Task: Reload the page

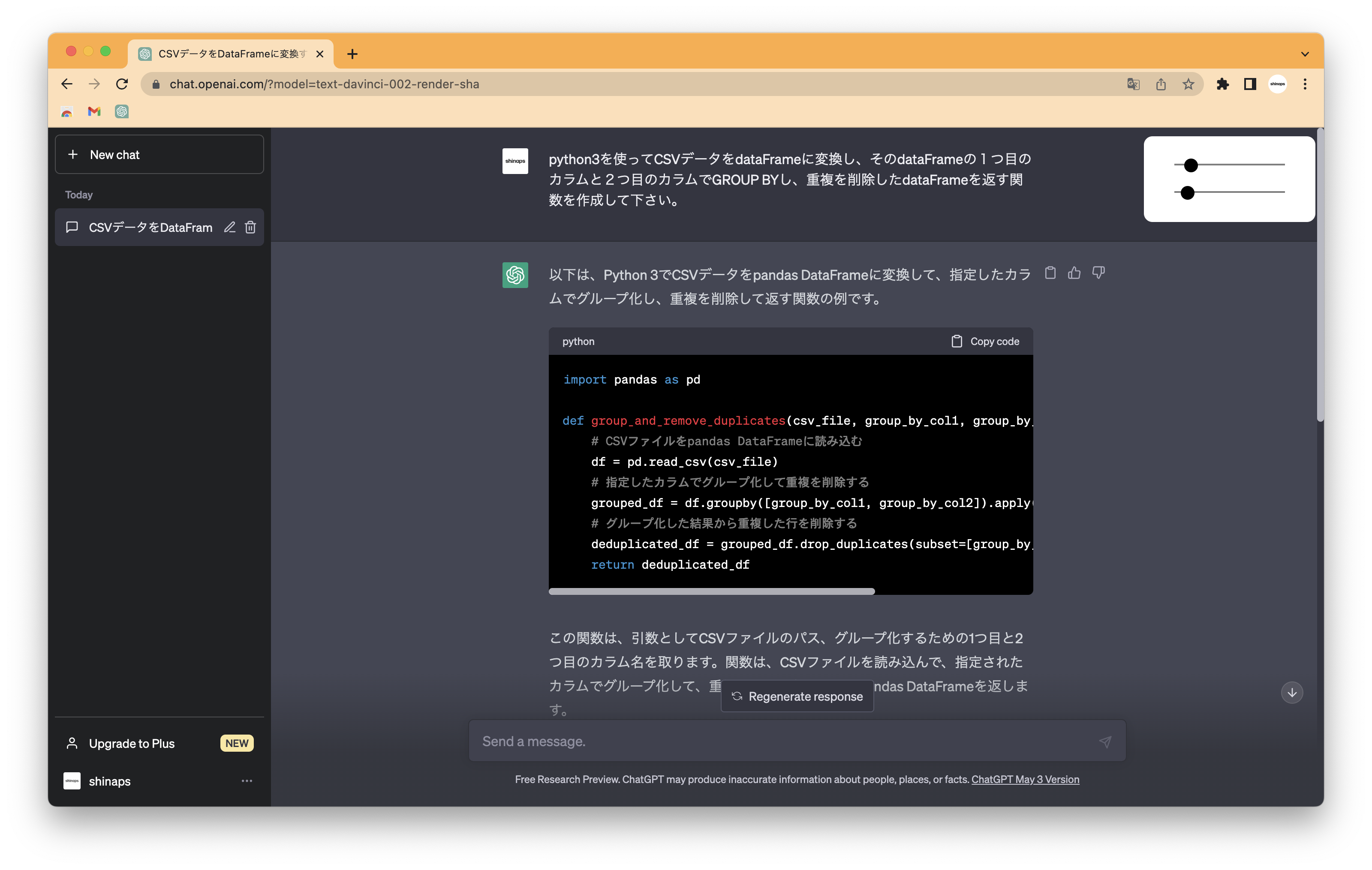Action: click(x=122, y=84)
